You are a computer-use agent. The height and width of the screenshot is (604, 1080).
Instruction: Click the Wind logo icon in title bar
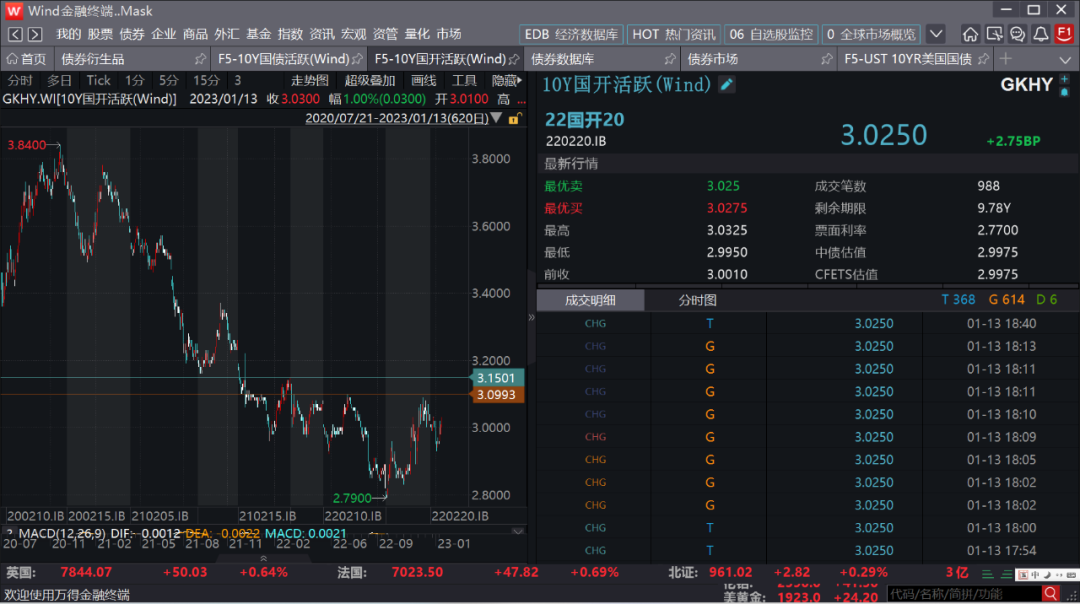coord(13,11)
